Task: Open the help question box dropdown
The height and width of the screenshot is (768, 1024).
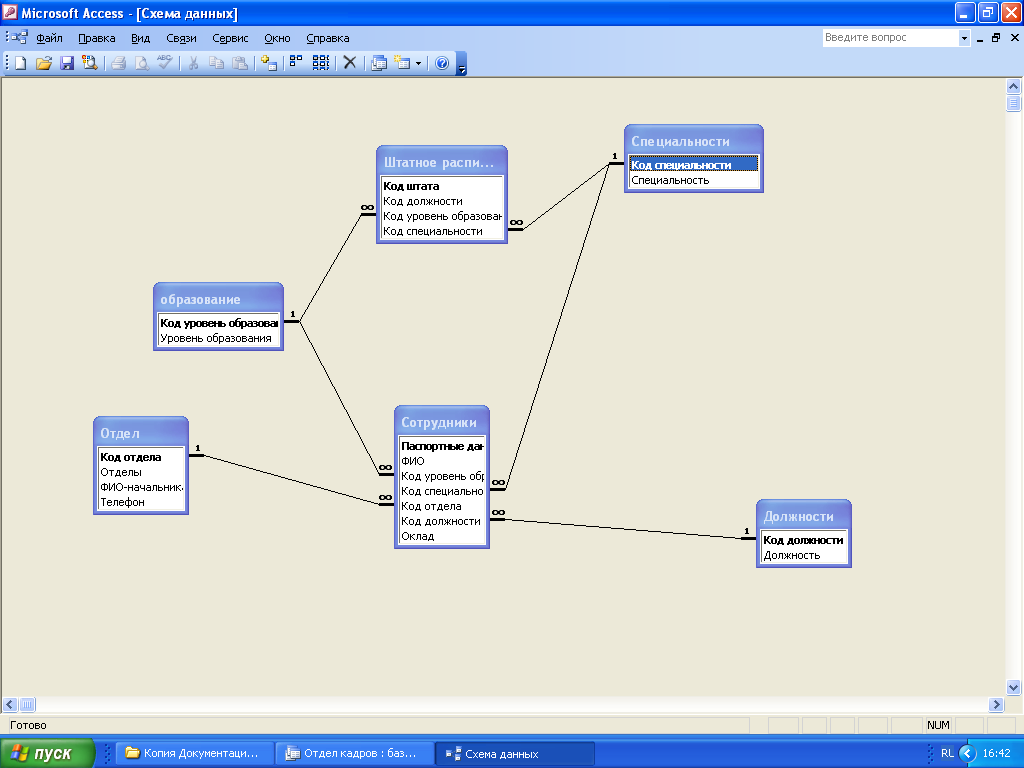Action: point(964,38)
